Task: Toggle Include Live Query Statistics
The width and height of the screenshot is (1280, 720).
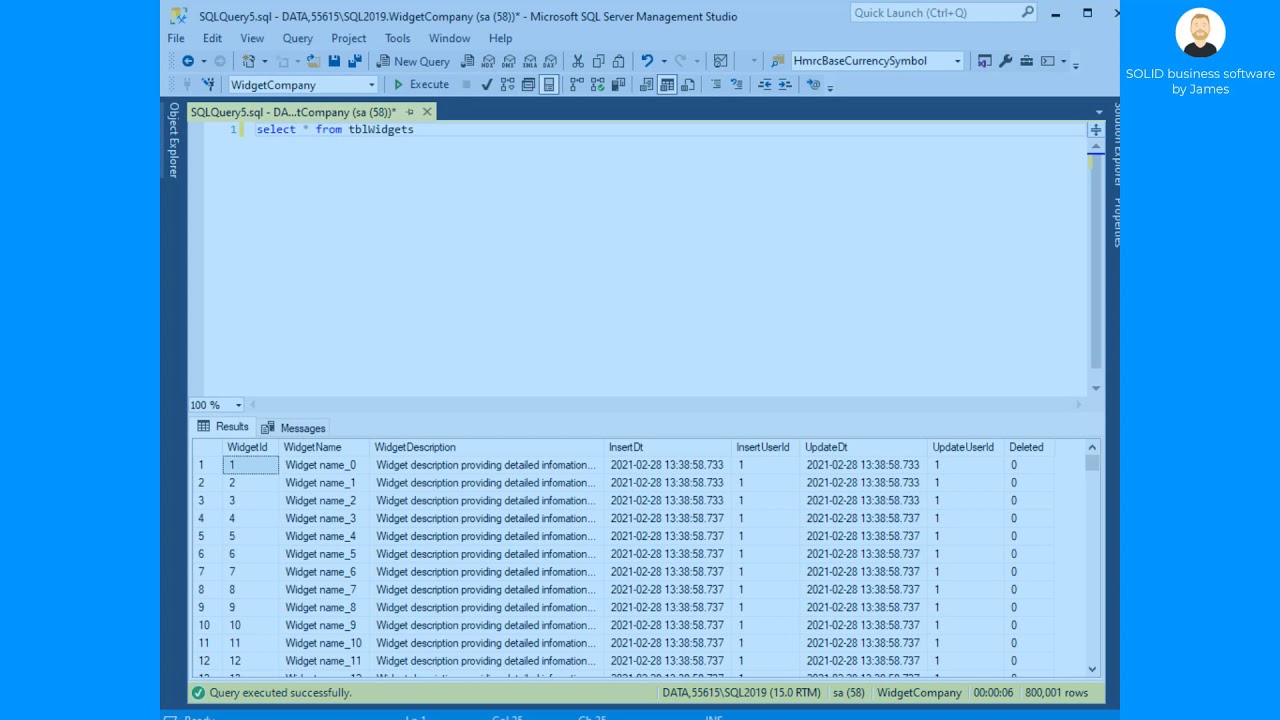Action: (597, 85)
